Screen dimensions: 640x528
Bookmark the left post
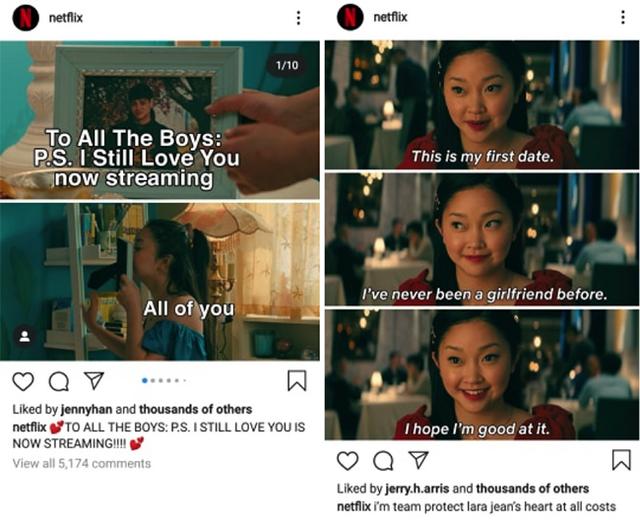tap(297, 380)
